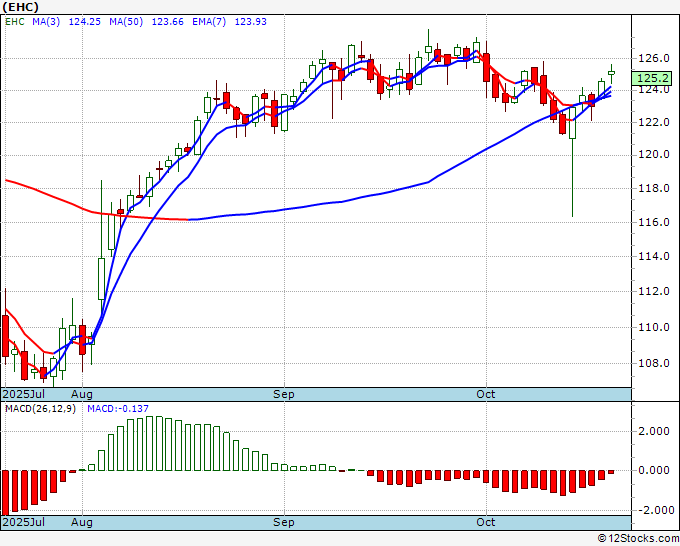Image resolution: width=680 pixels, height=546 pixels.
Task: Click the 12Stocks.com copyright link
Action: pyautogui.click(x=638, y=538)
